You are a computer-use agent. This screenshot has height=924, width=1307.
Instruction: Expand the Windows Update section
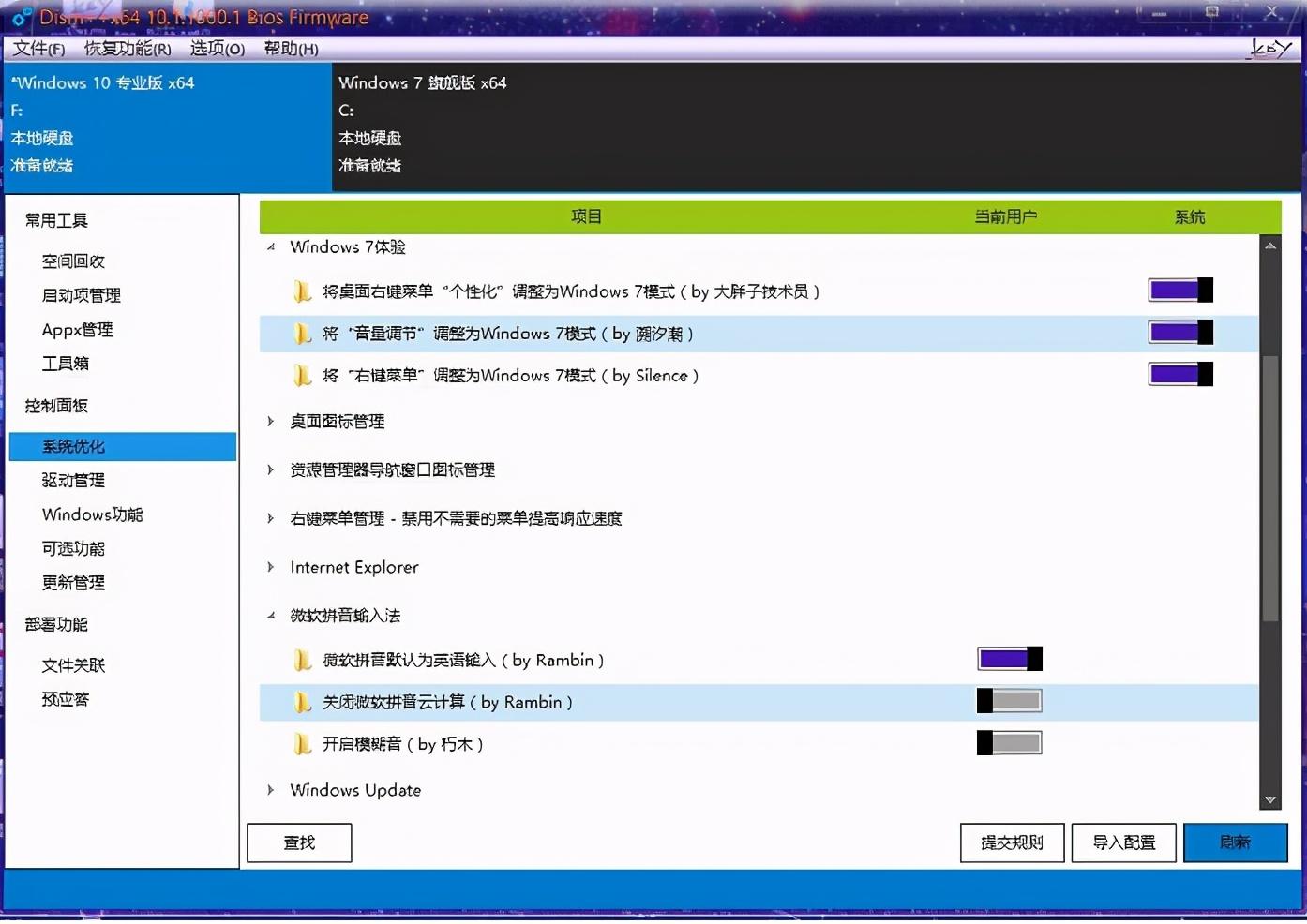coord(271,790)
